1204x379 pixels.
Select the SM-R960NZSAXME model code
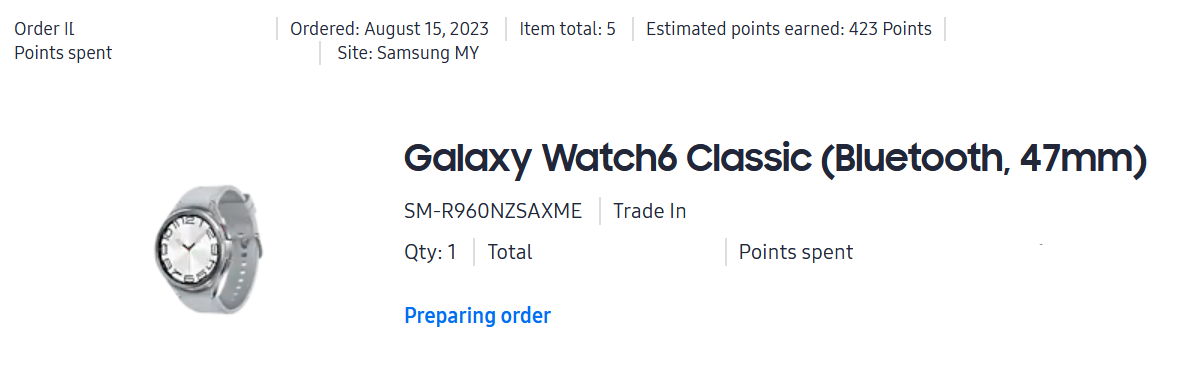[493, 211]
